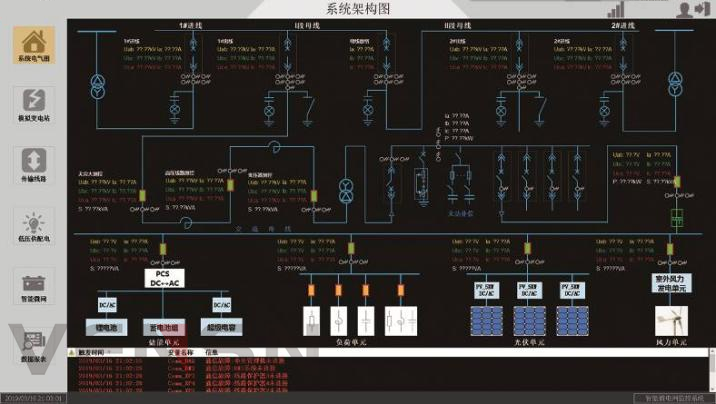Image resolution: width=716 pixels, height=404 pixels.
Task: Click the DC/AC box above 锂电池
Action: pyautogui.click(x=107, y=305)
